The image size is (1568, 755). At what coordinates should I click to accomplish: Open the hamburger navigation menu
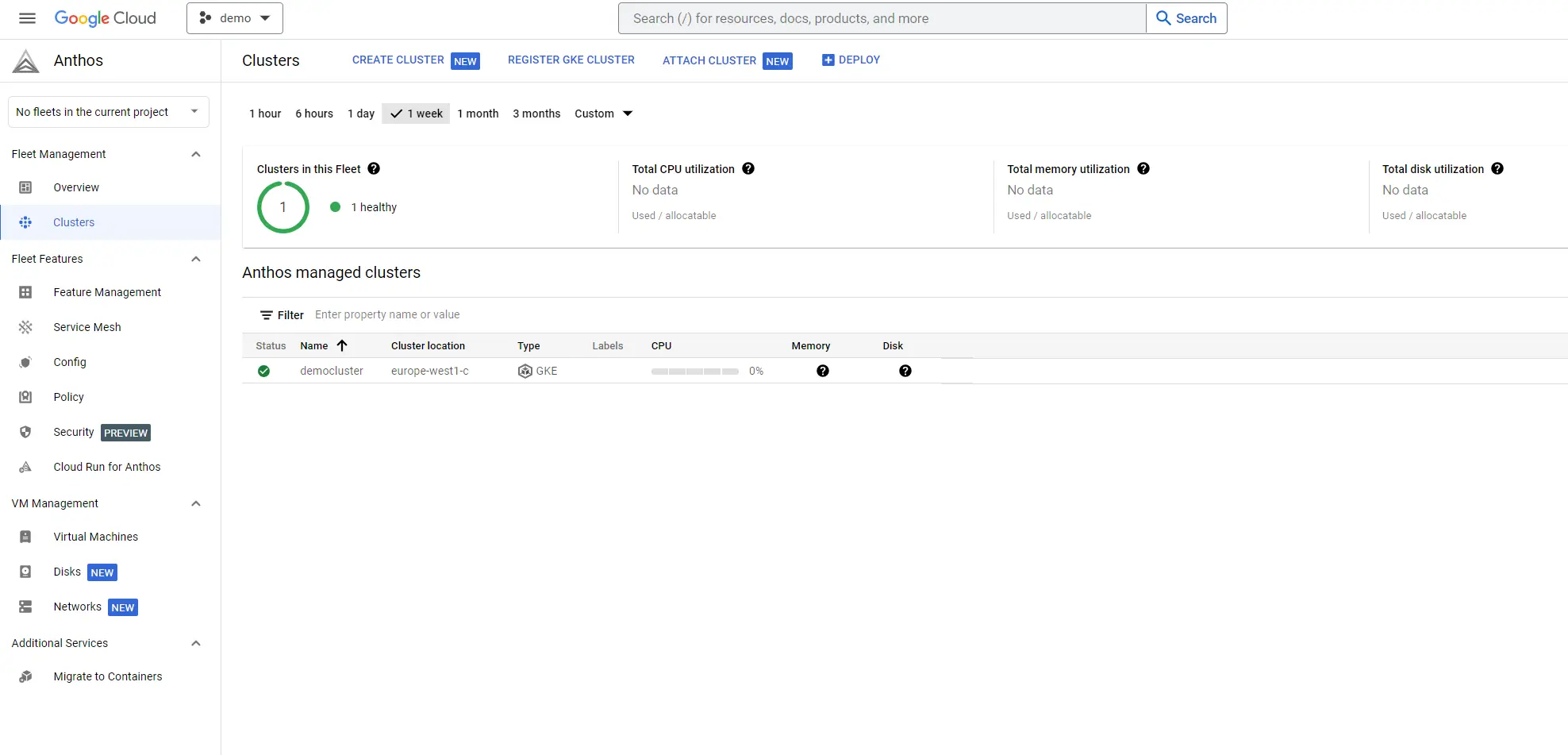pos(27,18)
